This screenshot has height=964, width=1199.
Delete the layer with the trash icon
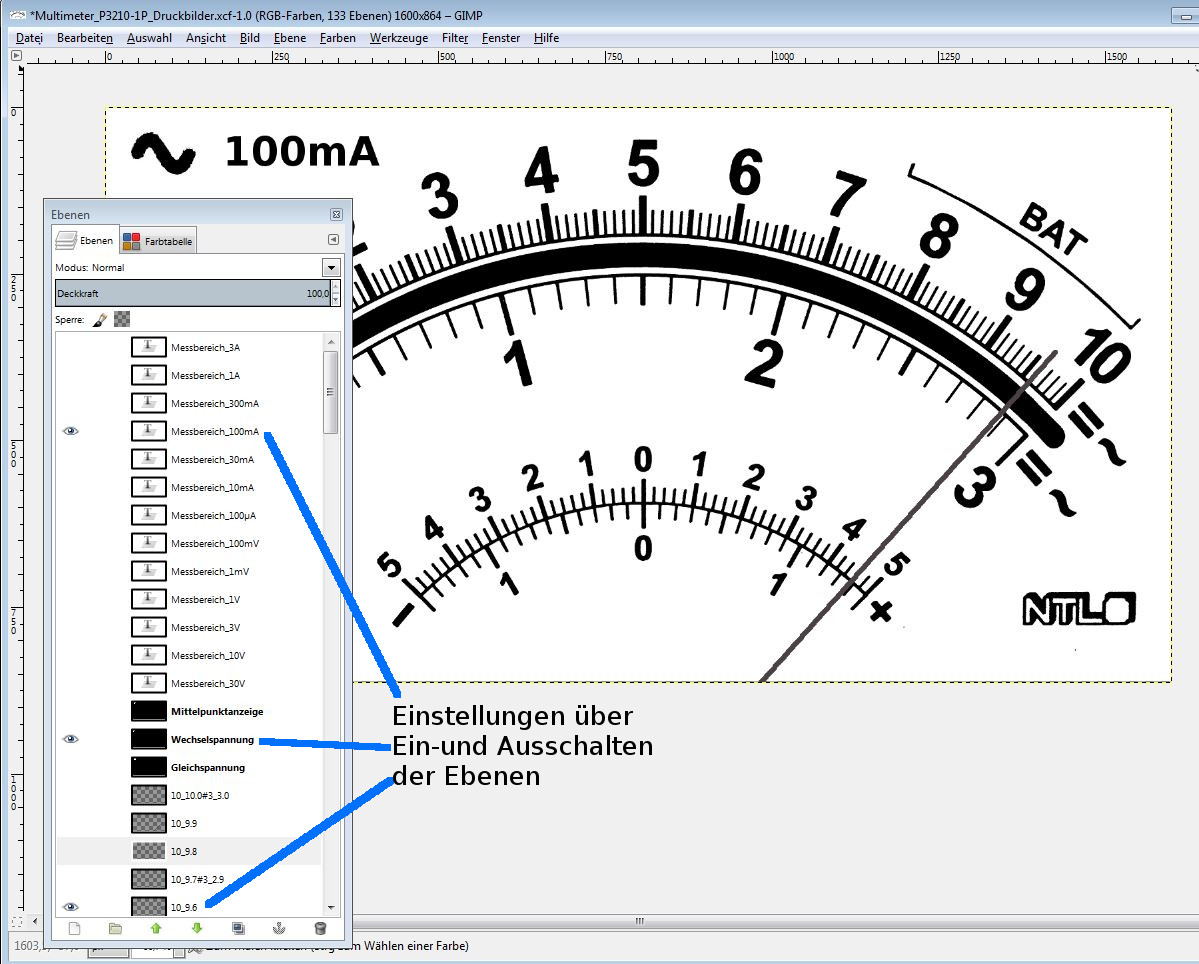click(320, 928)
